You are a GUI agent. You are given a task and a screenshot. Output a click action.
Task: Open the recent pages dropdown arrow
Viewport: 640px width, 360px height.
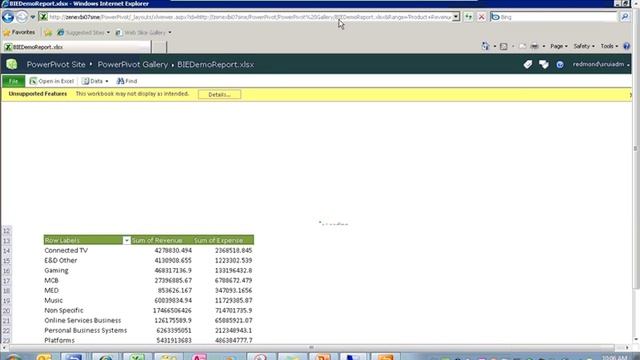tap(33, 17)
